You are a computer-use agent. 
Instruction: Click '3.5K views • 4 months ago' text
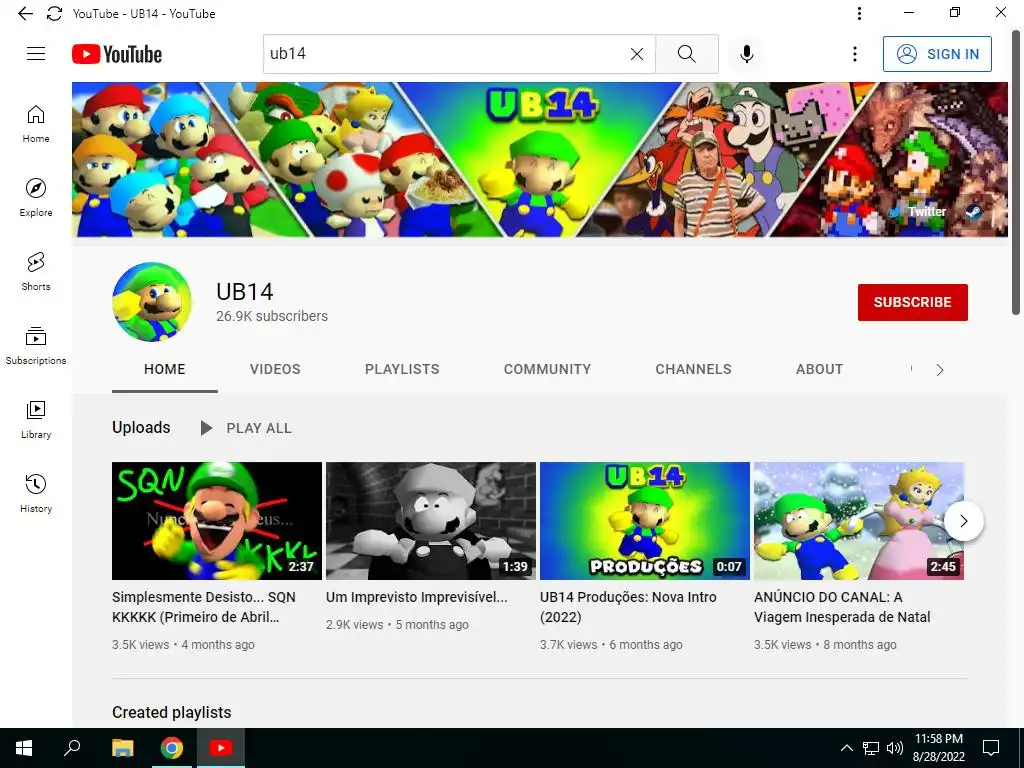[x=184, y=645]
